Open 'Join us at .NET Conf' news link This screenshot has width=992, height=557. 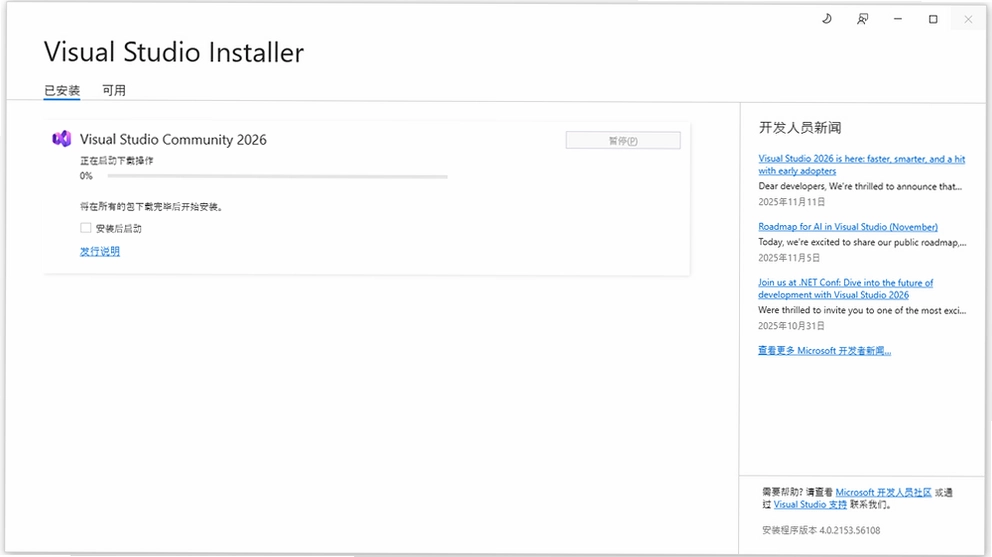(x=845, y=289)
